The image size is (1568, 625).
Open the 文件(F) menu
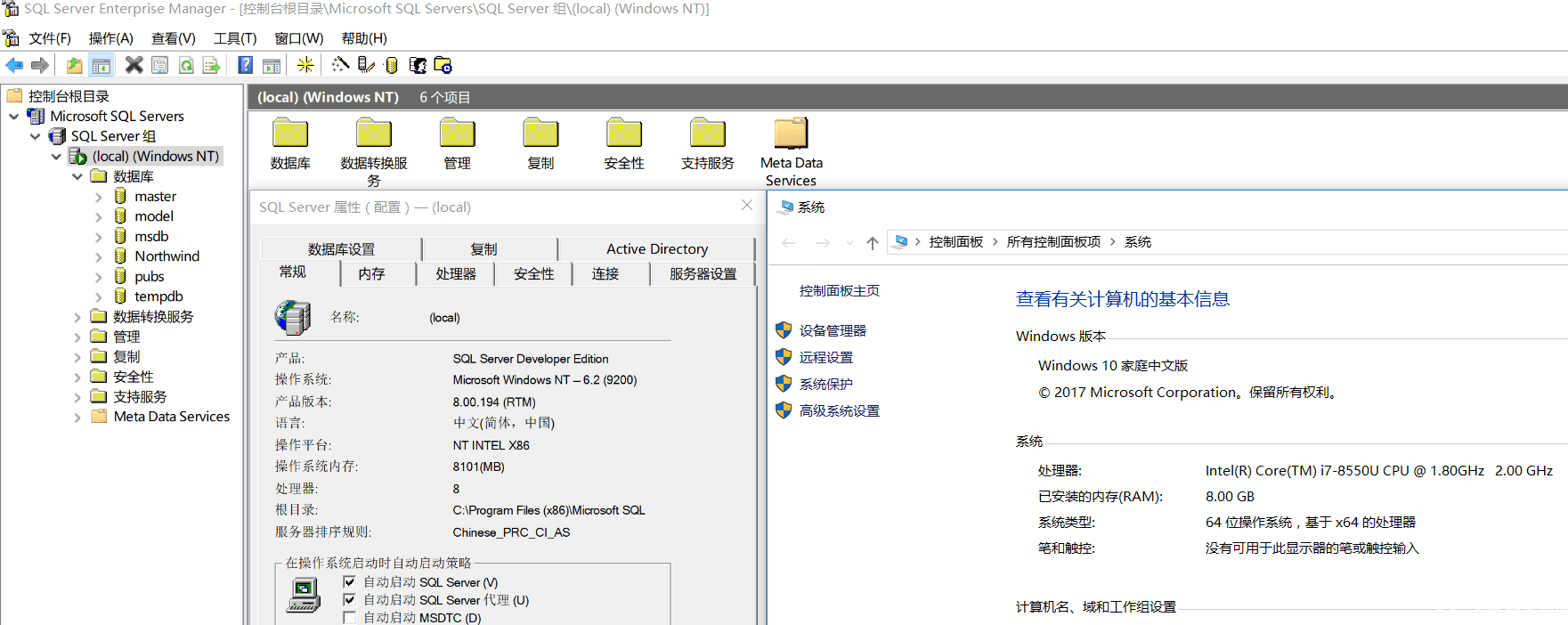50,38
